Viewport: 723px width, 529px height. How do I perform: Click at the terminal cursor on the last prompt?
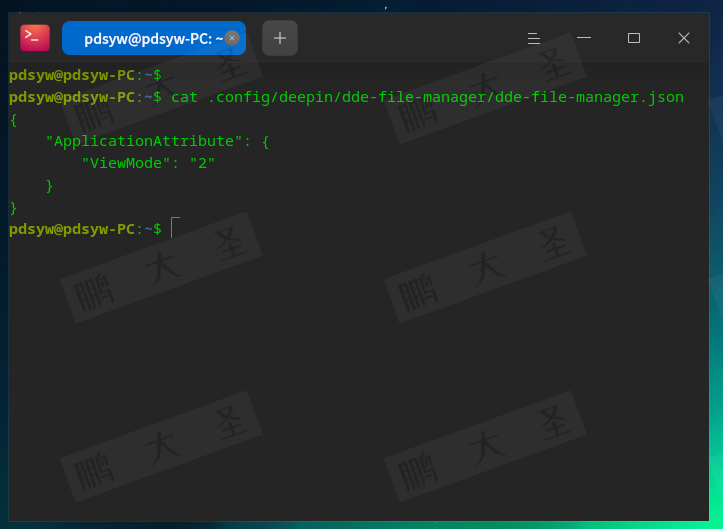click(x=175, y=228)
